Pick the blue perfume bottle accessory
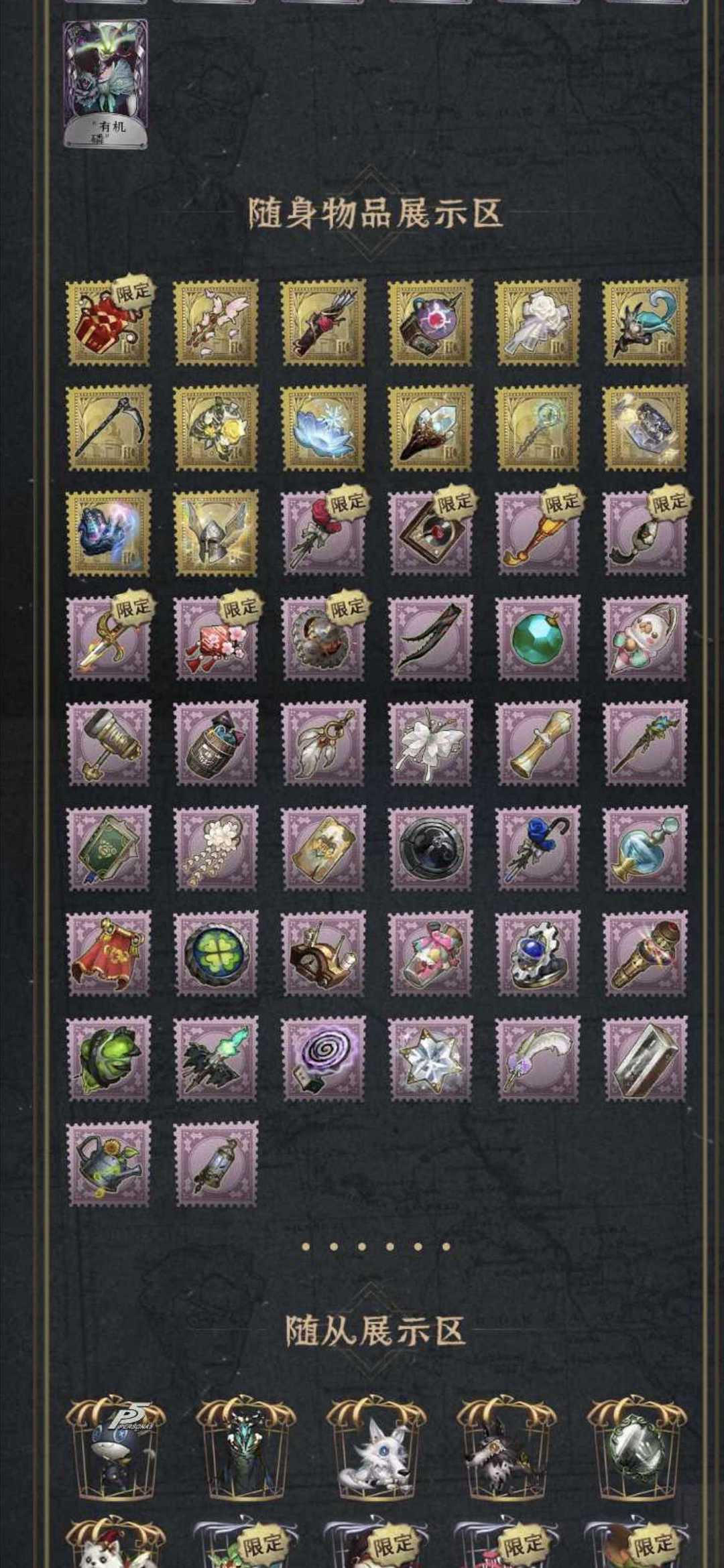The height and width of the screenshot is (1568, 724). (x=645, y=848)
